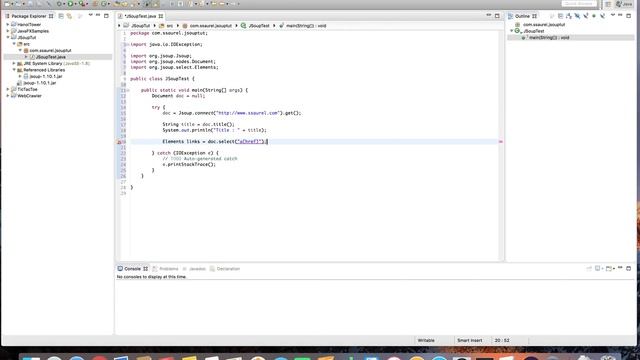Close the JSoupTest.java editor tab
Viewport: 640px width, 360px height.
(161, 16)
